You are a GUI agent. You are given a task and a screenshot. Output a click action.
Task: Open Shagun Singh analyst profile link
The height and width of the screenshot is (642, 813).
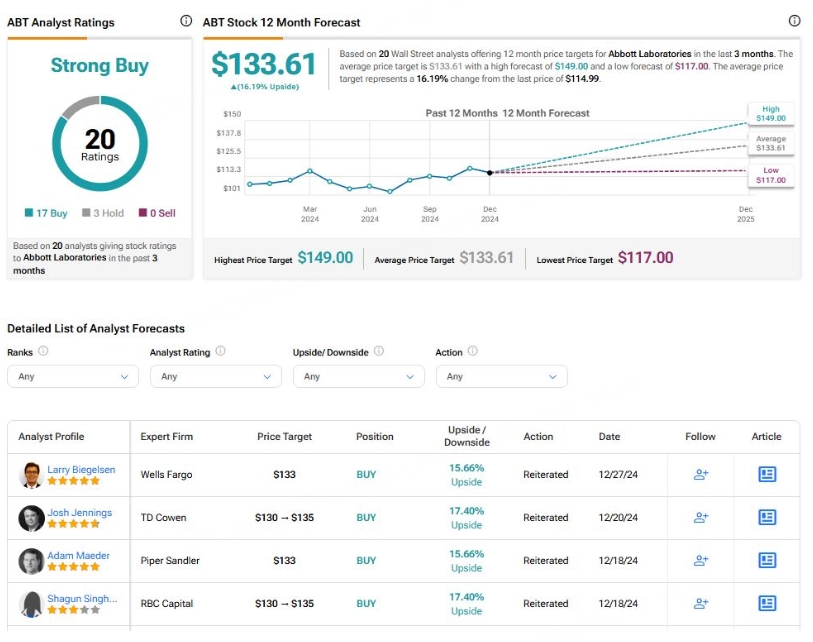pyautogui.click(x=82, y=598)
